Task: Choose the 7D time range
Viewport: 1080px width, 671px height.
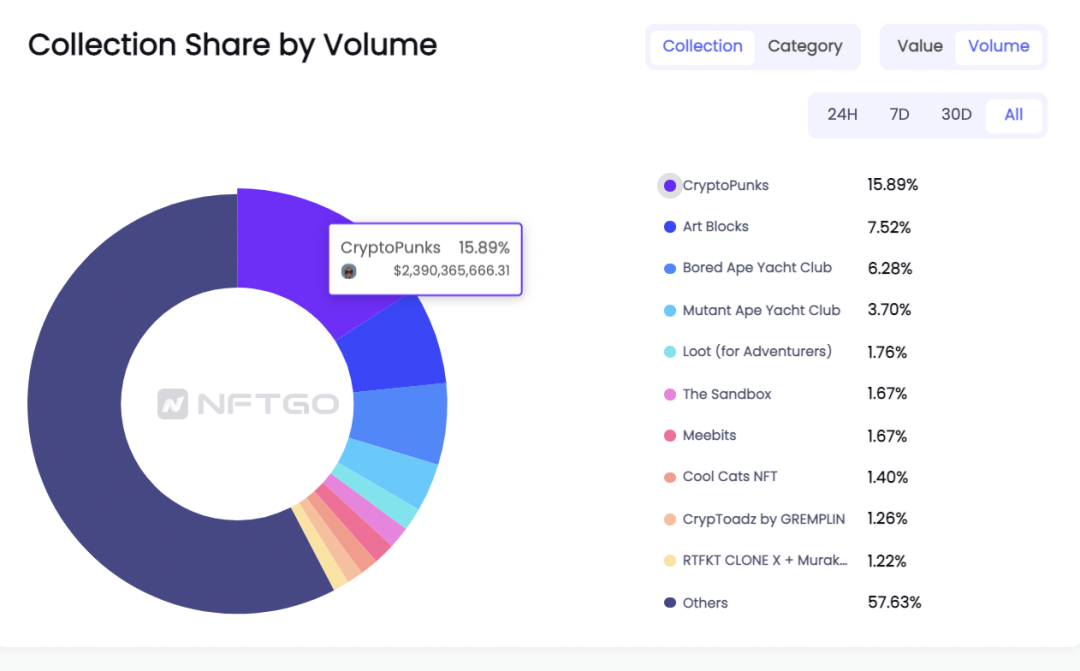Action: [x=899, y=114]
